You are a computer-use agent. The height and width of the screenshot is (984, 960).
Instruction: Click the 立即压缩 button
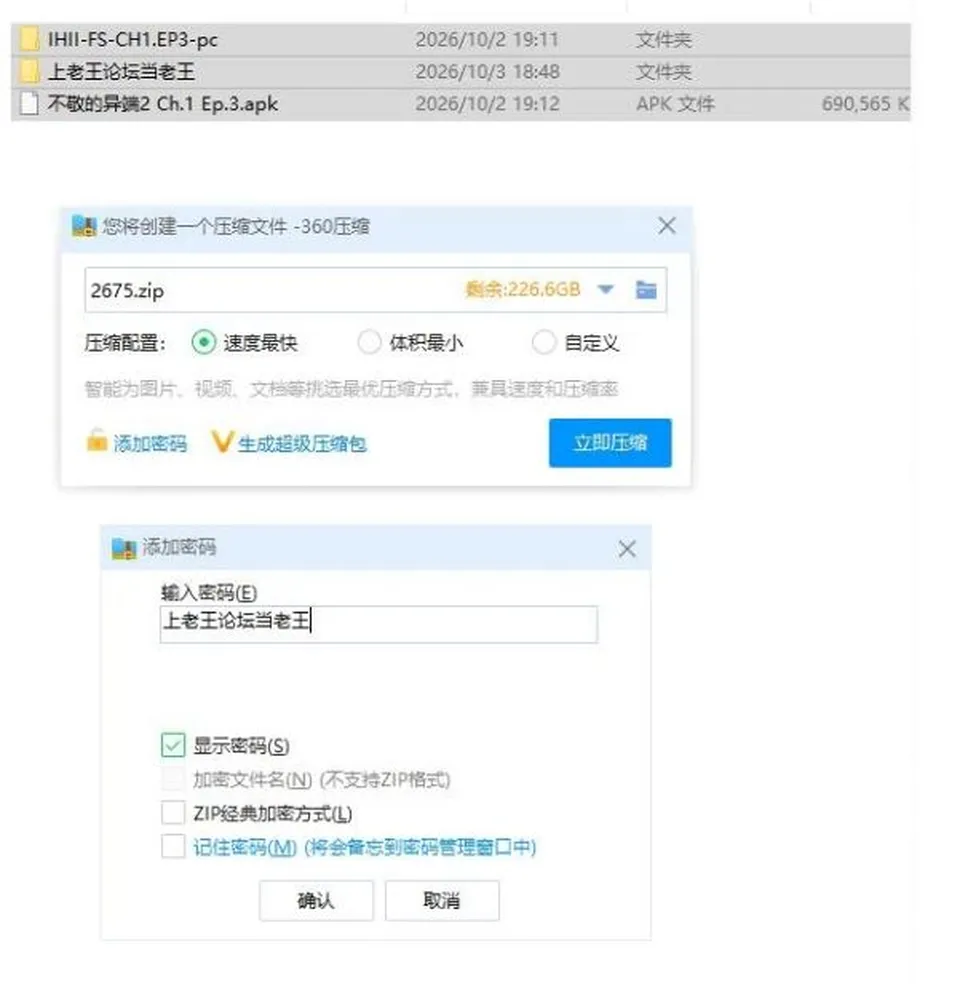(x=610, y=443)
